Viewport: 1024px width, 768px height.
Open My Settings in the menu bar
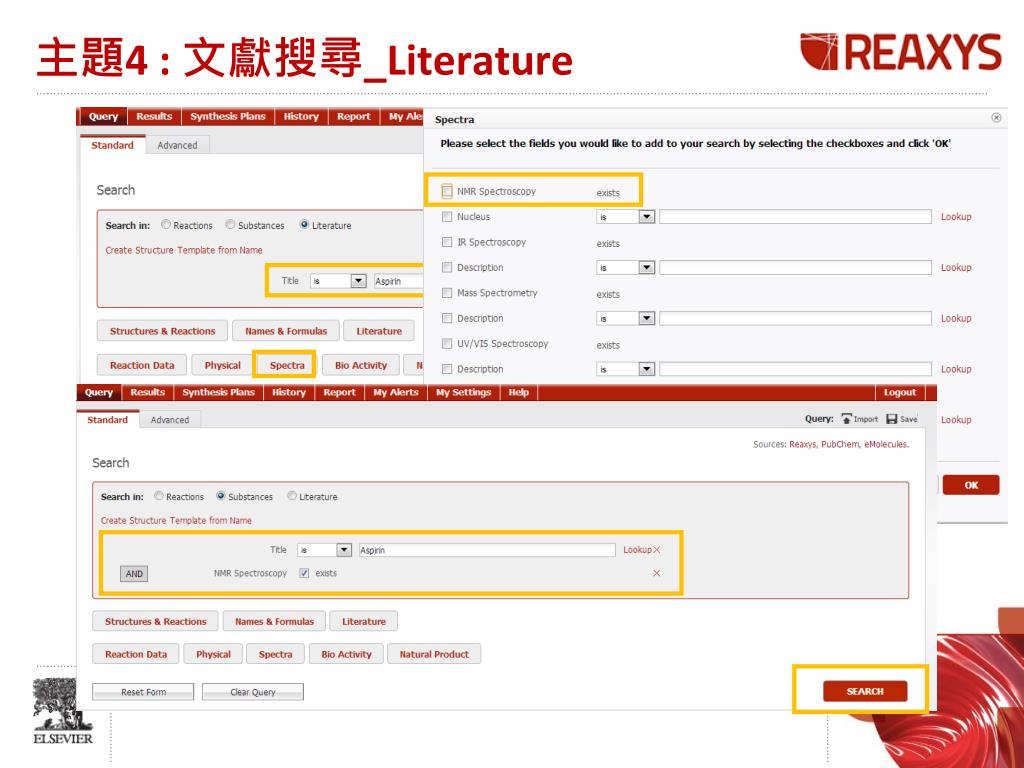click(463, 392)
